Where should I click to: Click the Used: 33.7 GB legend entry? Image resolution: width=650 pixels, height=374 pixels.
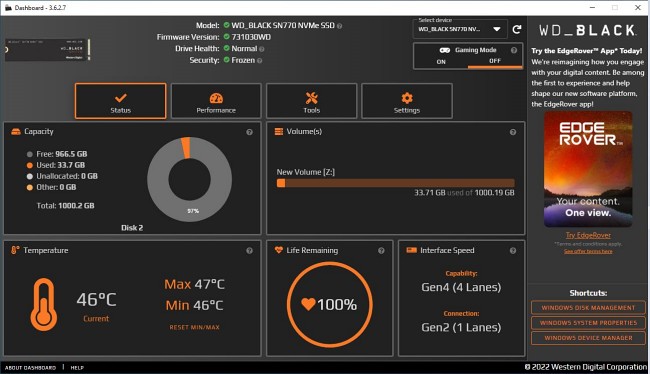coord(56,165)
